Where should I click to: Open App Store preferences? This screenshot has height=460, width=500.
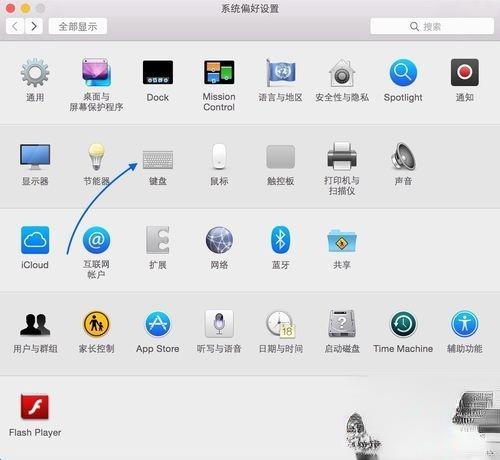tap(158, 324)
